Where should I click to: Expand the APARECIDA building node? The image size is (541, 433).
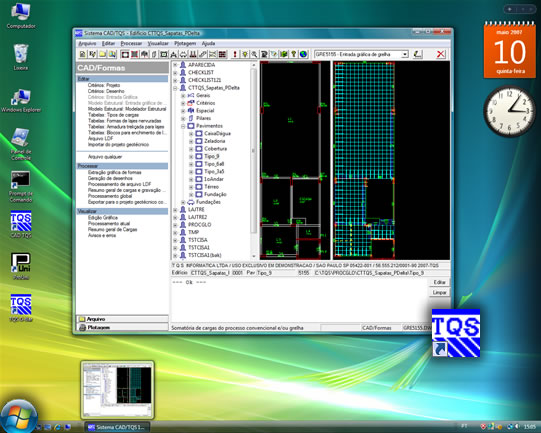(x=175, y=65)
